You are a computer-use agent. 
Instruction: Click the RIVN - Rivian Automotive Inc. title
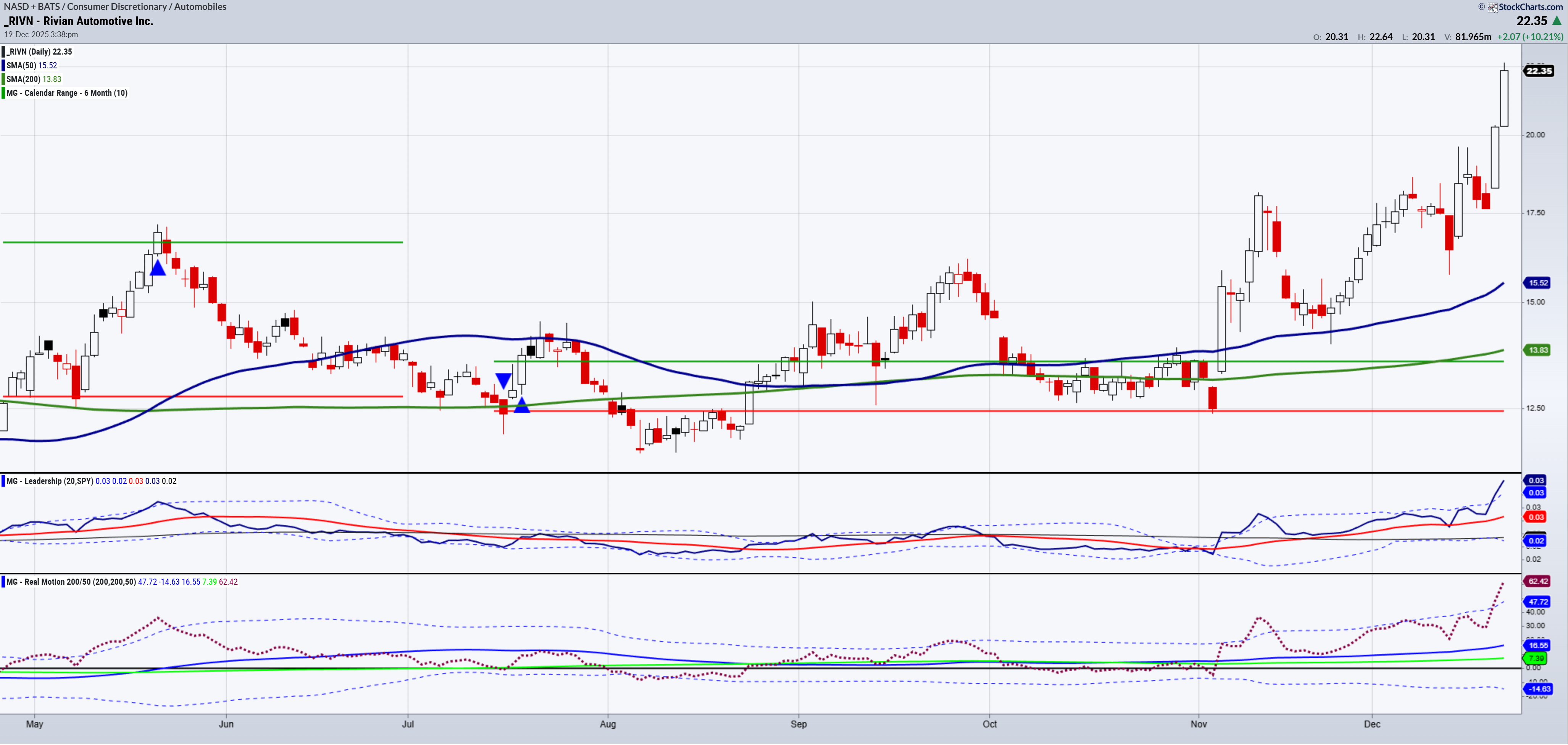[x=79, y=21]
